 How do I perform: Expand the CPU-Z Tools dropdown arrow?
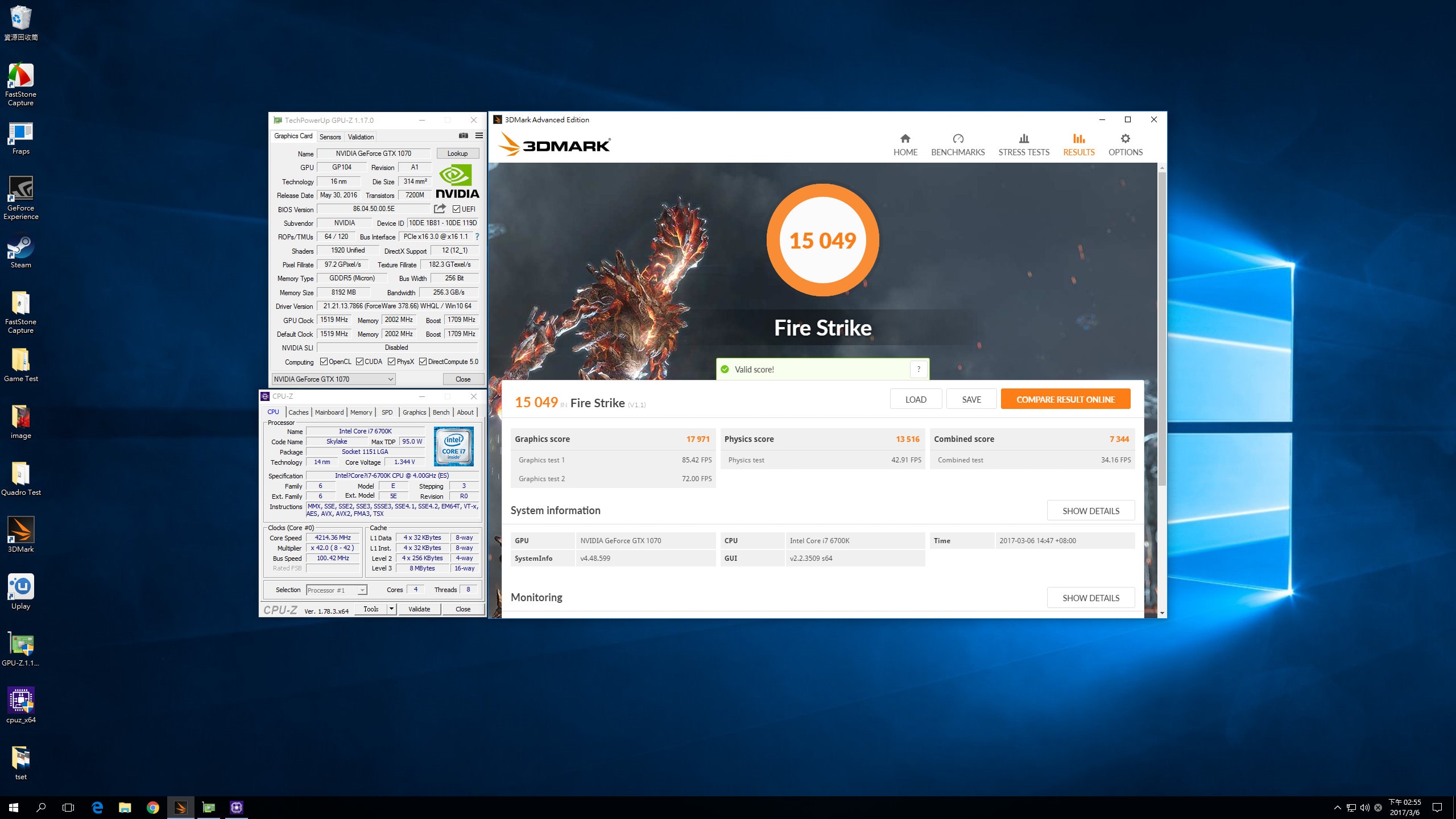tap(391, 609)
